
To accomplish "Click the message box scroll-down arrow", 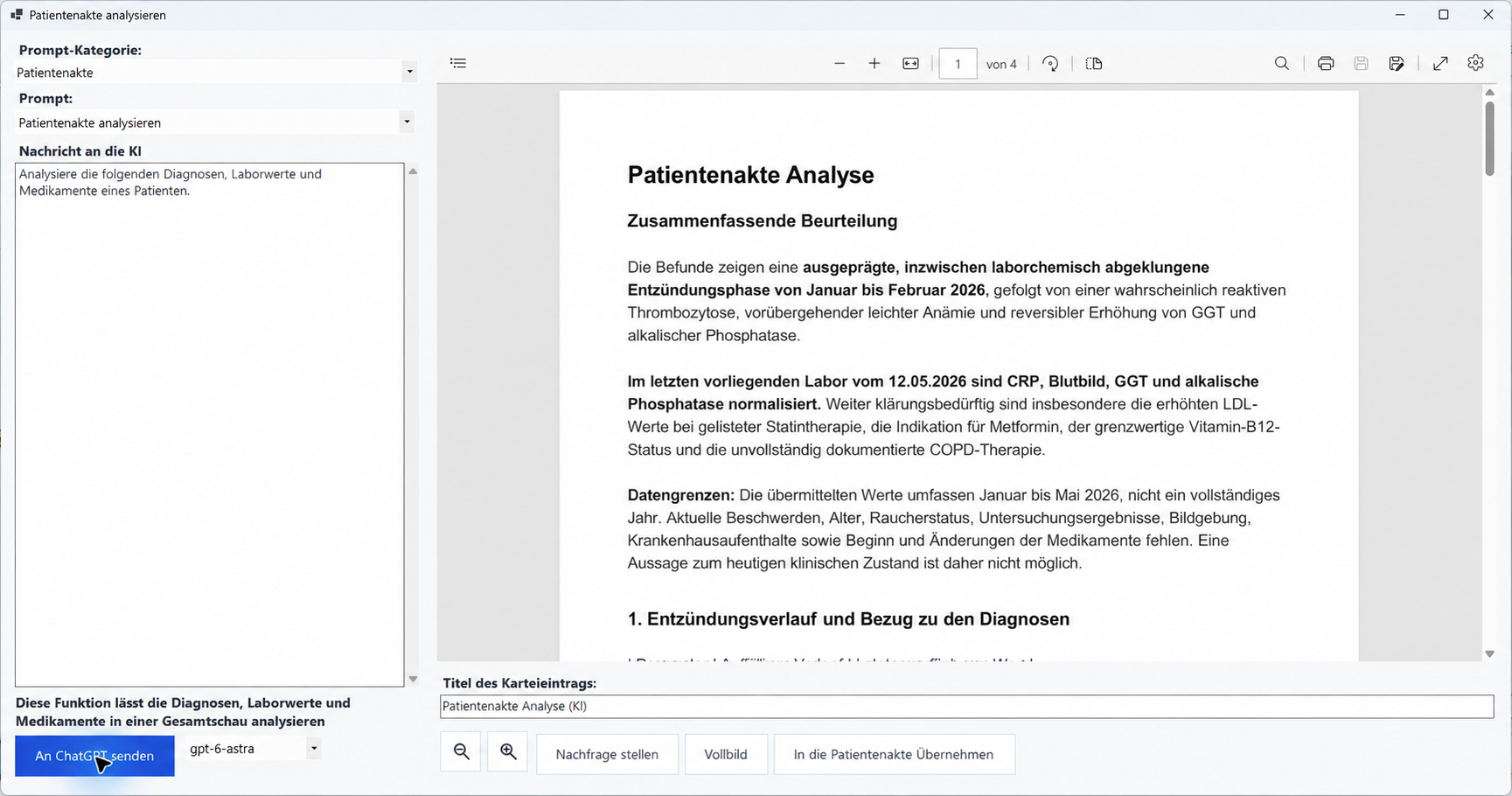I will click(x=413, y=679).
